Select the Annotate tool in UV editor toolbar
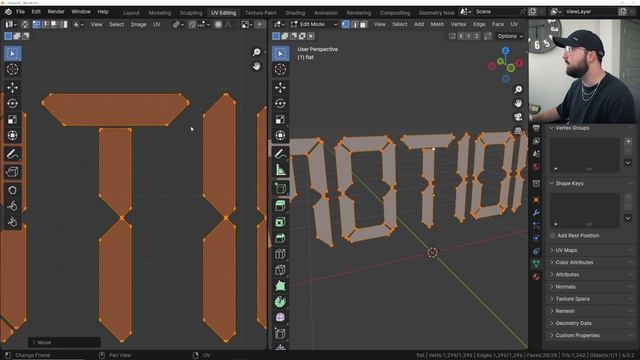The height and width of the screenshot is (360, 640). 12,154
